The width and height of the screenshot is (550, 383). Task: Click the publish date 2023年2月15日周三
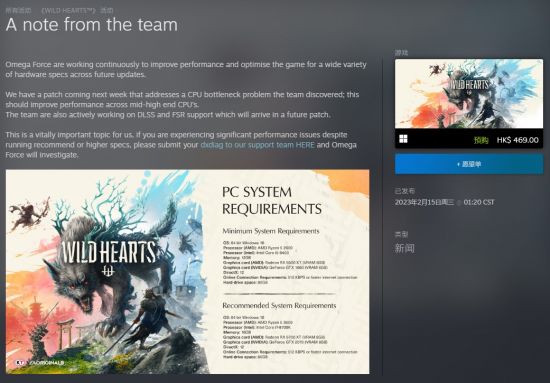tap(424, 202)
